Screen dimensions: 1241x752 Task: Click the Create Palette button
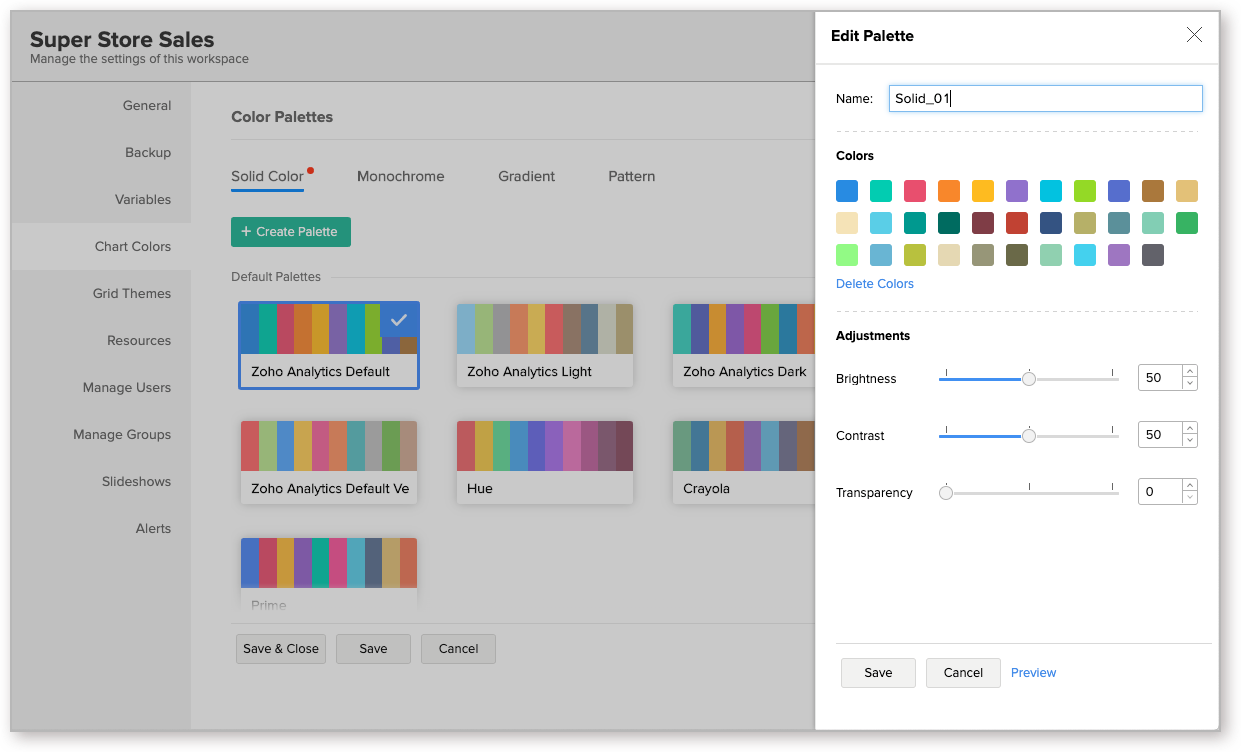(x=291, y=232)
